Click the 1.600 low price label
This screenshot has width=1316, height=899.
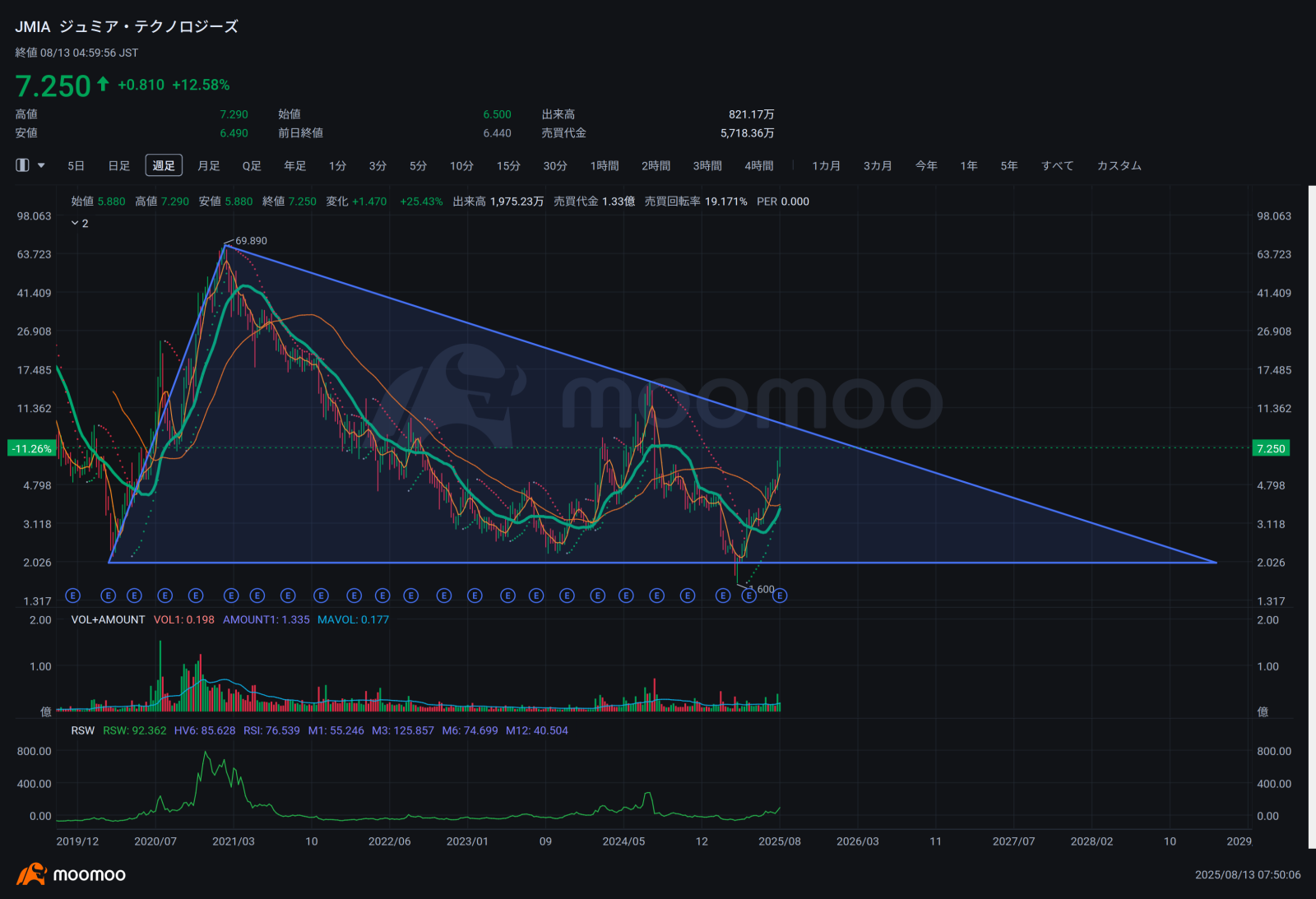[x=762, y=589]
